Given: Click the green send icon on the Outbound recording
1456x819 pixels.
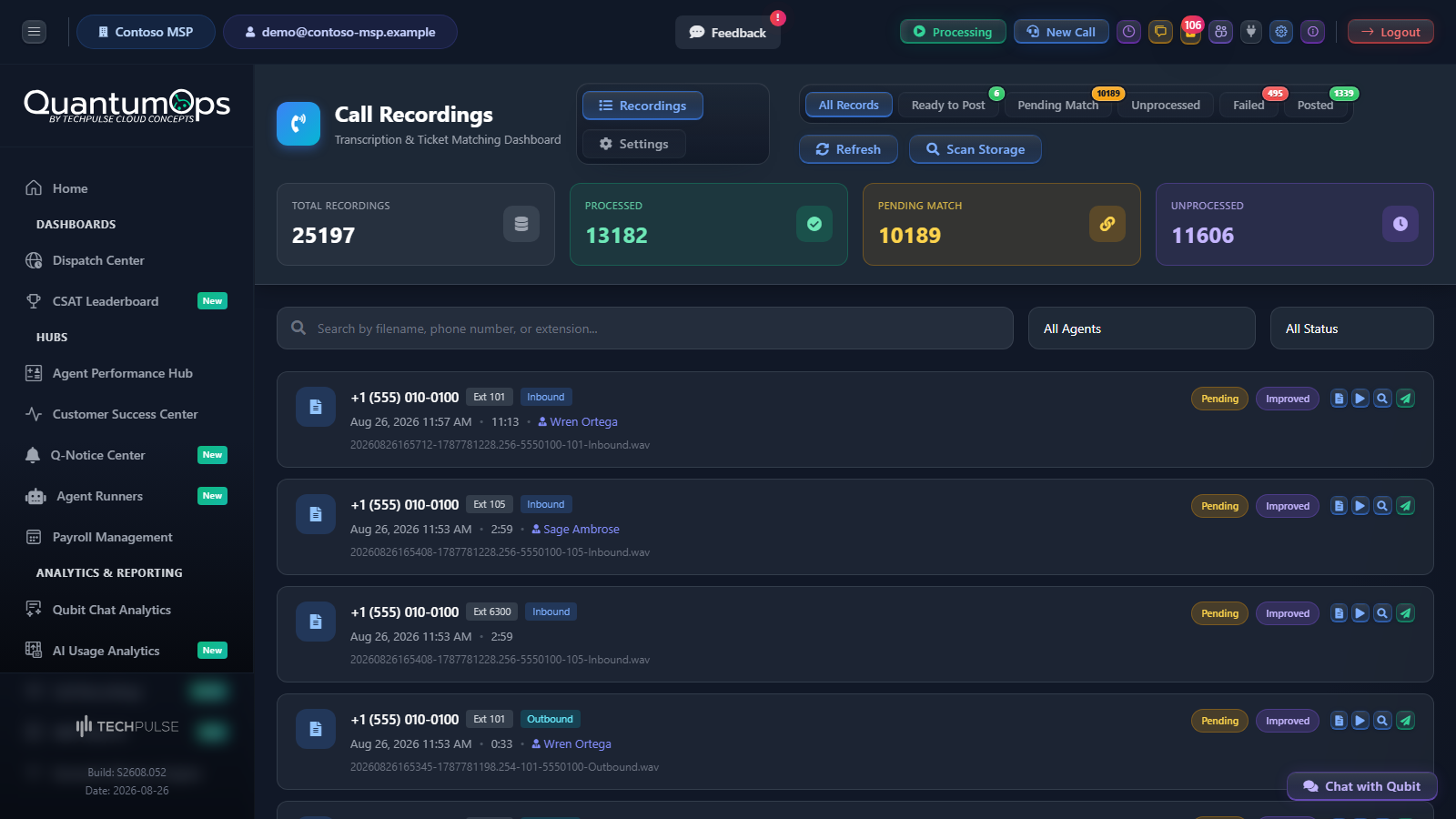Looking at the screenshot, I should coord(1405,721).
